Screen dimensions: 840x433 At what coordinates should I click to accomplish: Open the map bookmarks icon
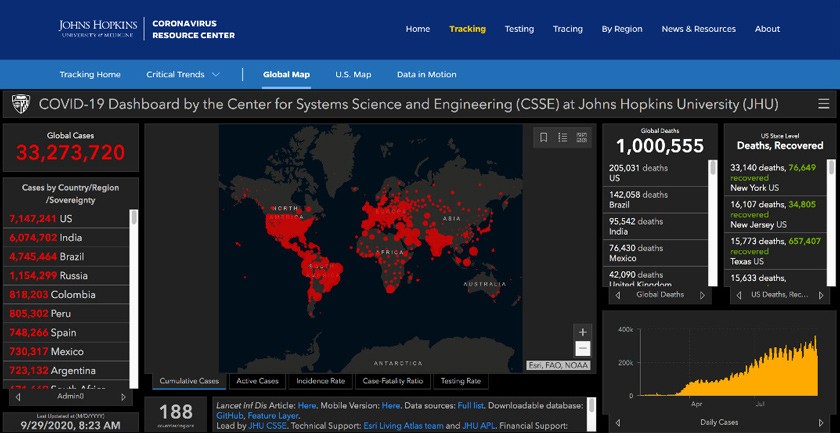coord(543,138)
